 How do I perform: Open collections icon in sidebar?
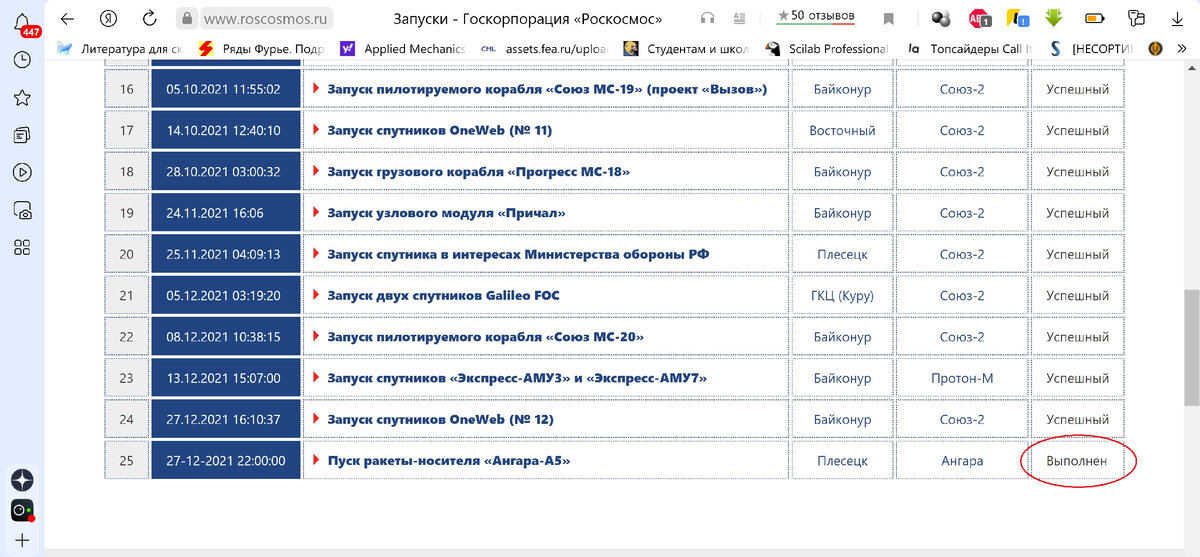22,135
